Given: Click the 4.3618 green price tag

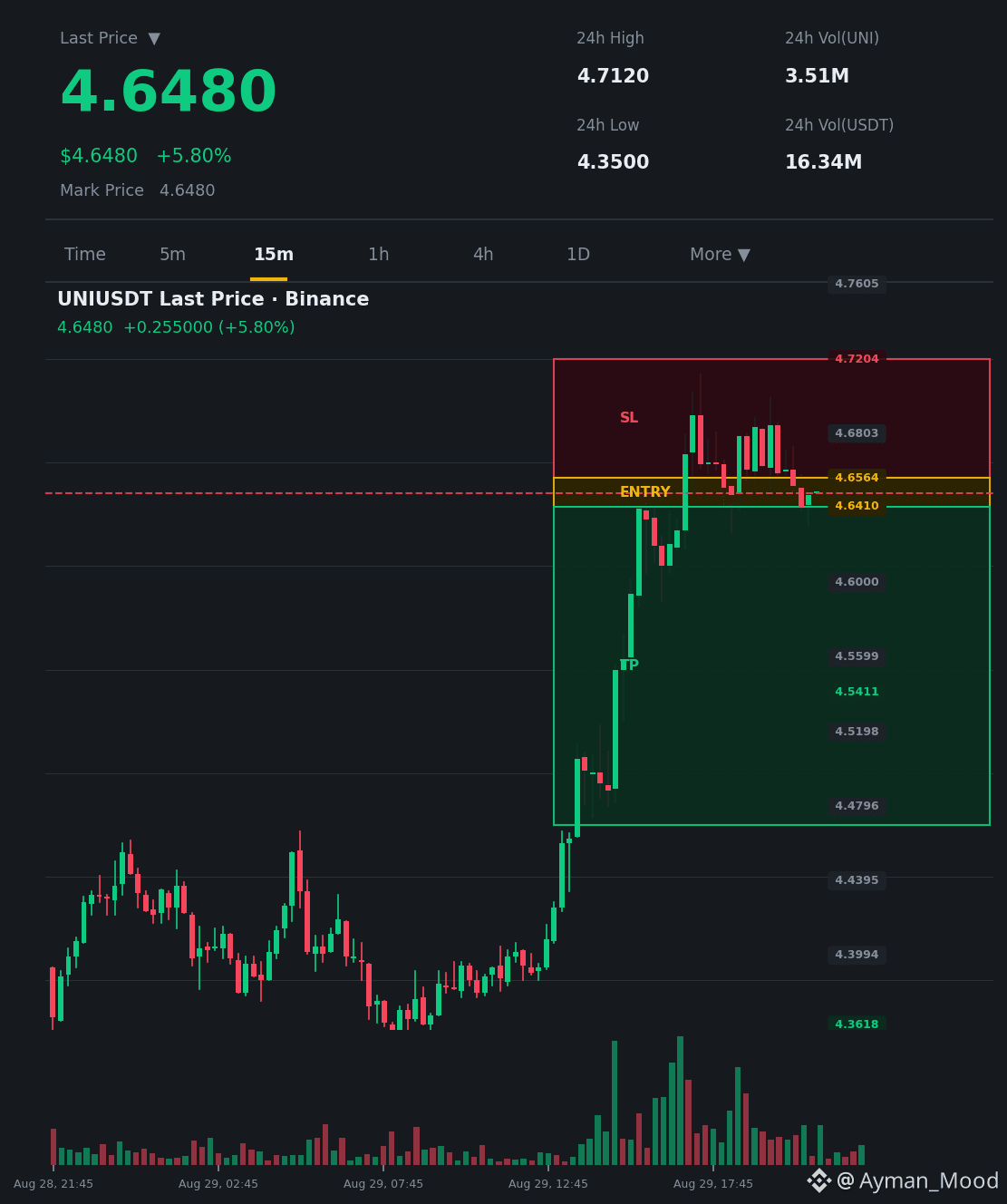Looking at the screenshot, I should (x=857, y=1024).
